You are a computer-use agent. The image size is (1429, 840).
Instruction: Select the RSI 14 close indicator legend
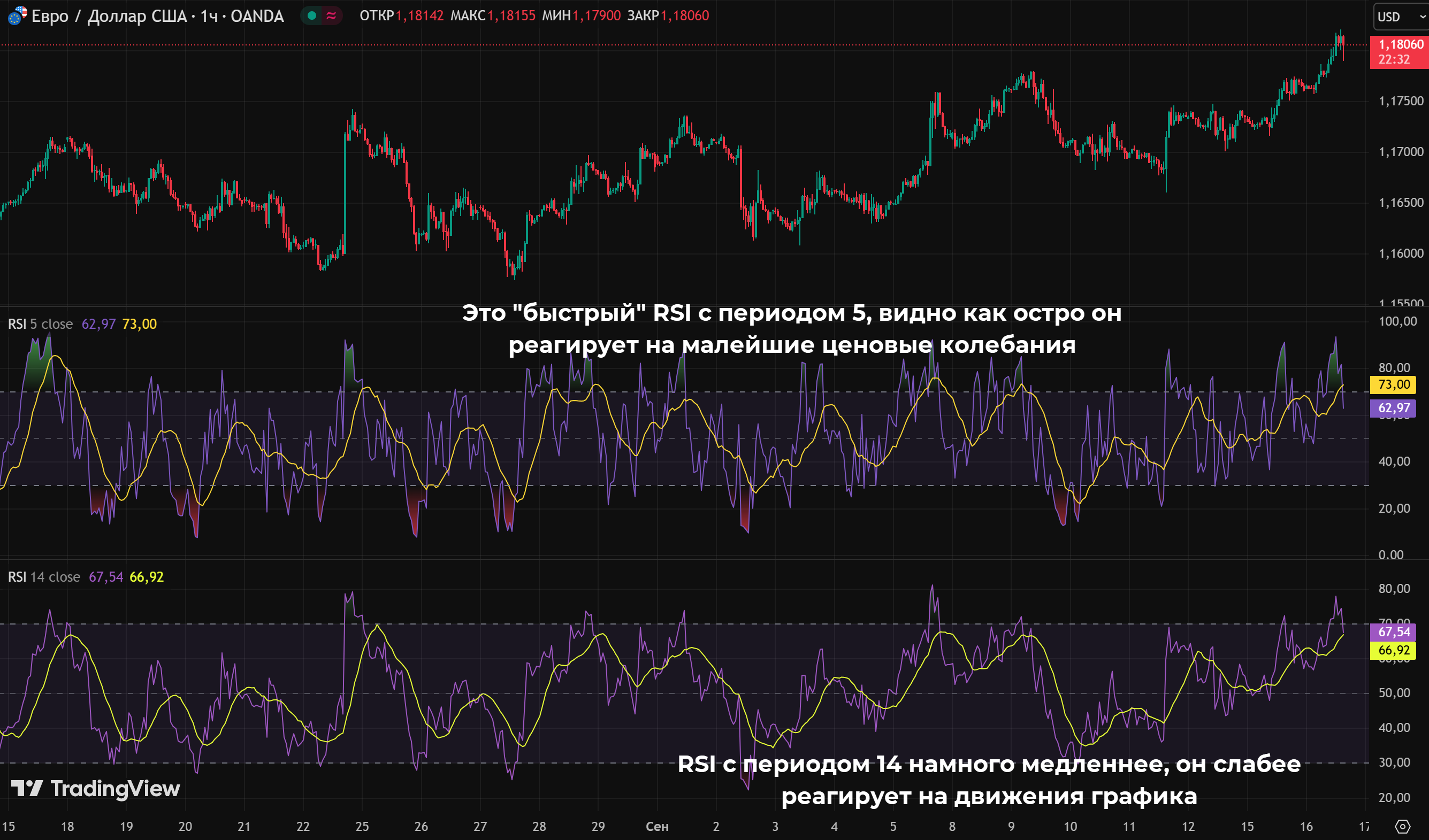click(x=44, y=577)
